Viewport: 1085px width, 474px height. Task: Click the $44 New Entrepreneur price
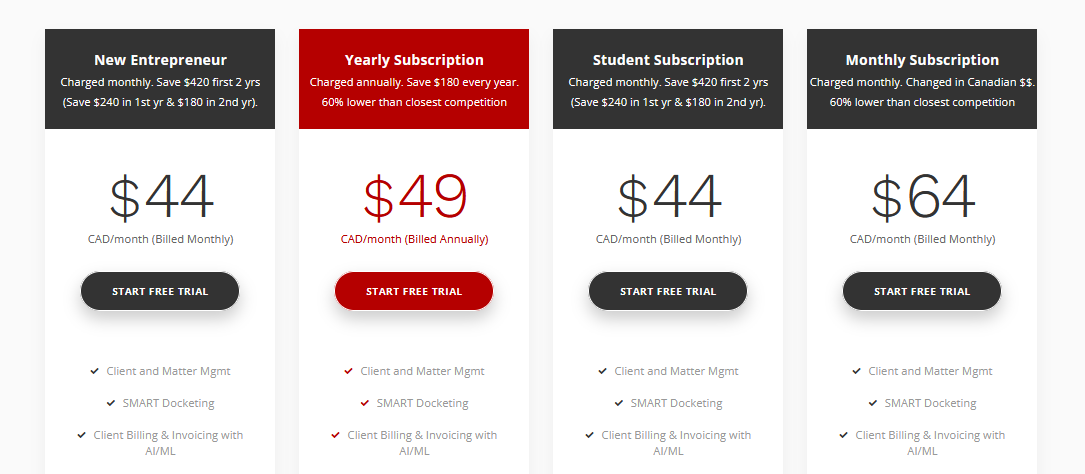(161, 198)
